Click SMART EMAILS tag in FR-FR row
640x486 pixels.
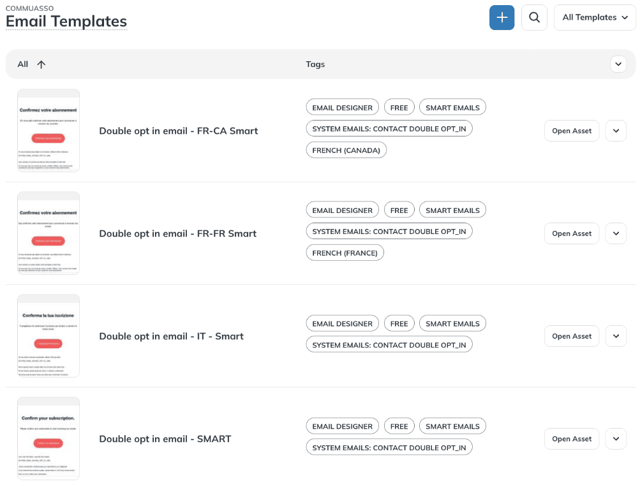click(453, 211)
